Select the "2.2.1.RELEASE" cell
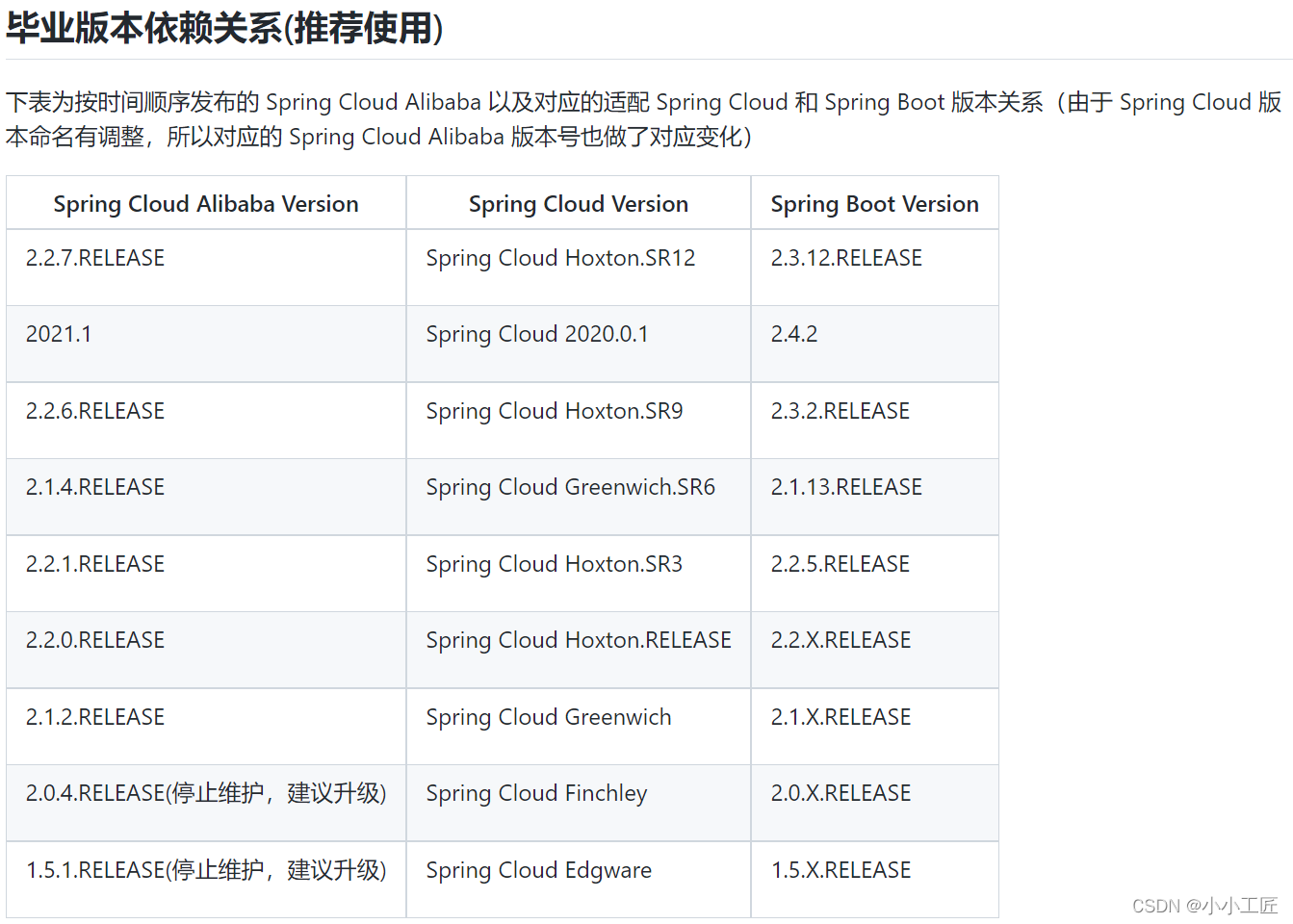The height and width of the screenshot is (924, 1293). pyautogui.click(x=206, y=574)
